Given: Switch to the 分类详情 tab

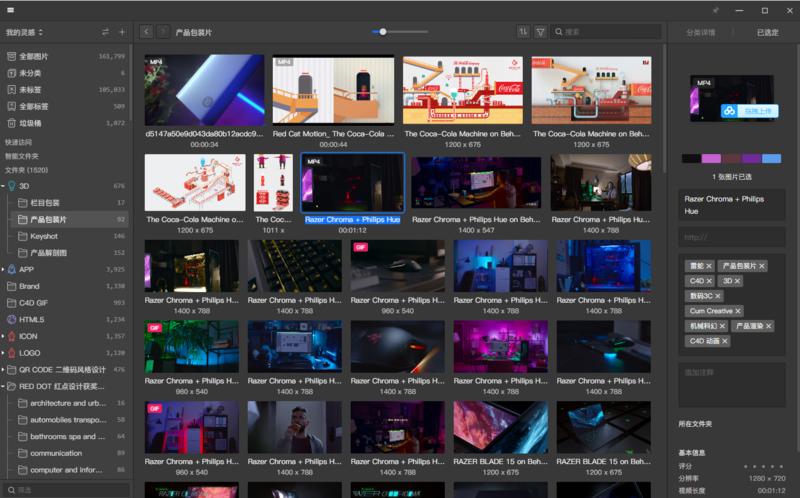Looking at the screenshot, I should [x=700, y=32].
